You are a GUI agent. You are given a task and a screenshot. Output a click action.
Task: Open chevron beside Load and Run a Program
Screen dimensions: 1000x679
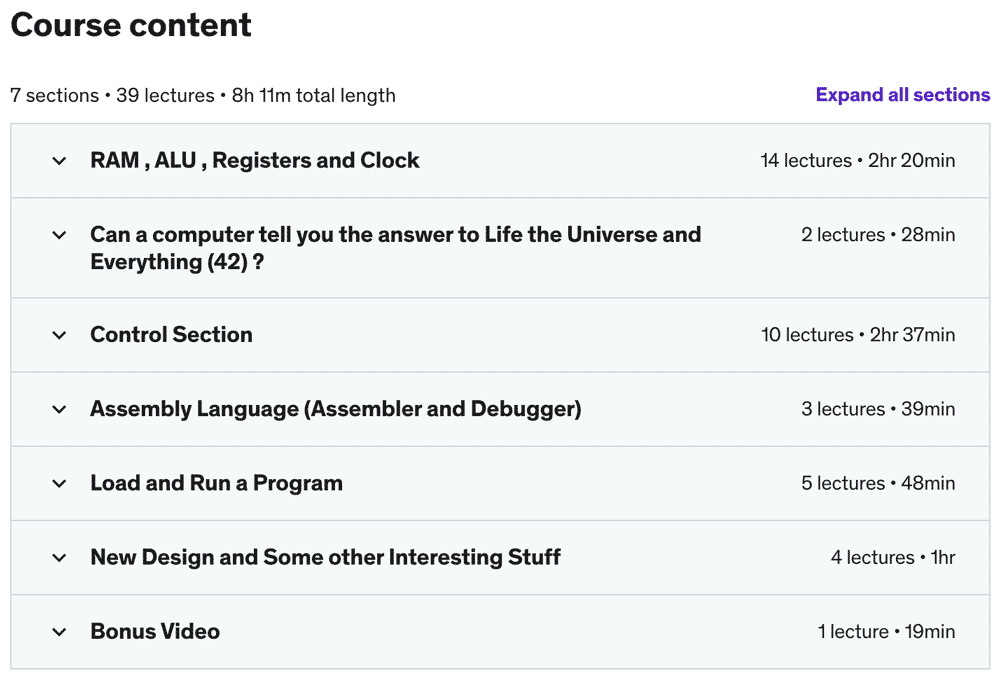pos(59,483)
